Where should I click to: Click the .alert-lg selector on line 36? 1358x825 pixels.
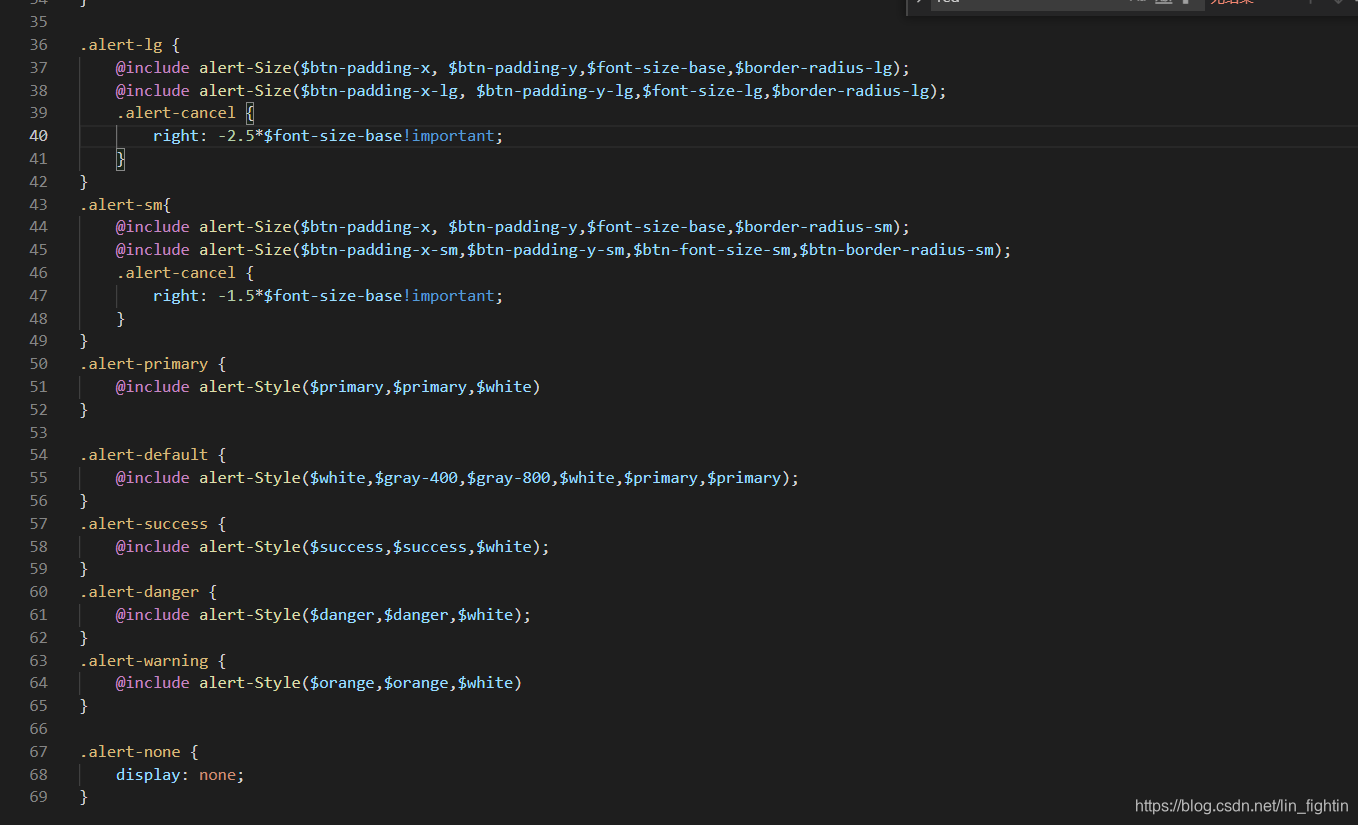click(x=121, y=45)
